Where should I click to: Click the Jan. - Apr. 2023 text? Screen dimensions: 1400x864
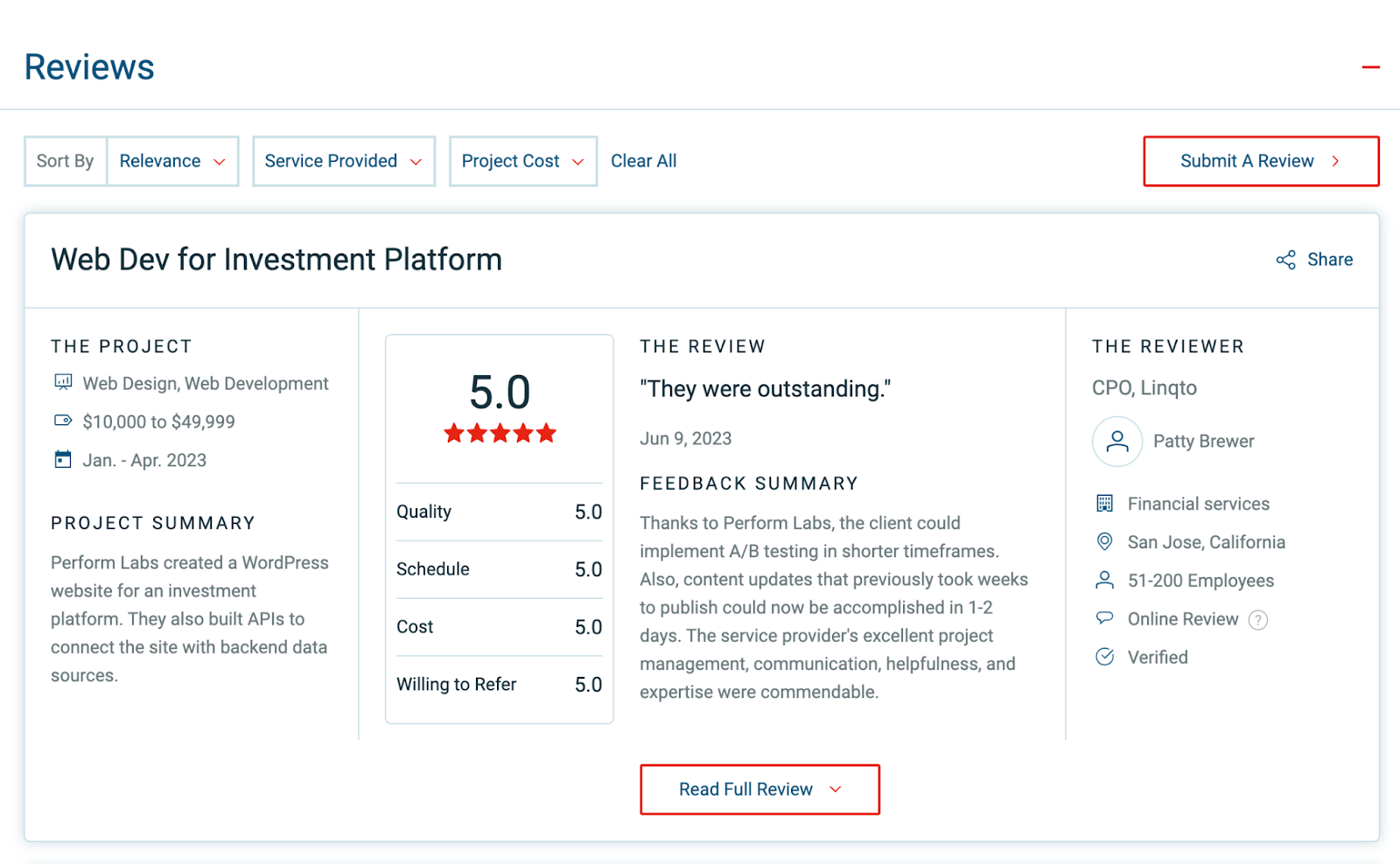(x=144, y=460)
